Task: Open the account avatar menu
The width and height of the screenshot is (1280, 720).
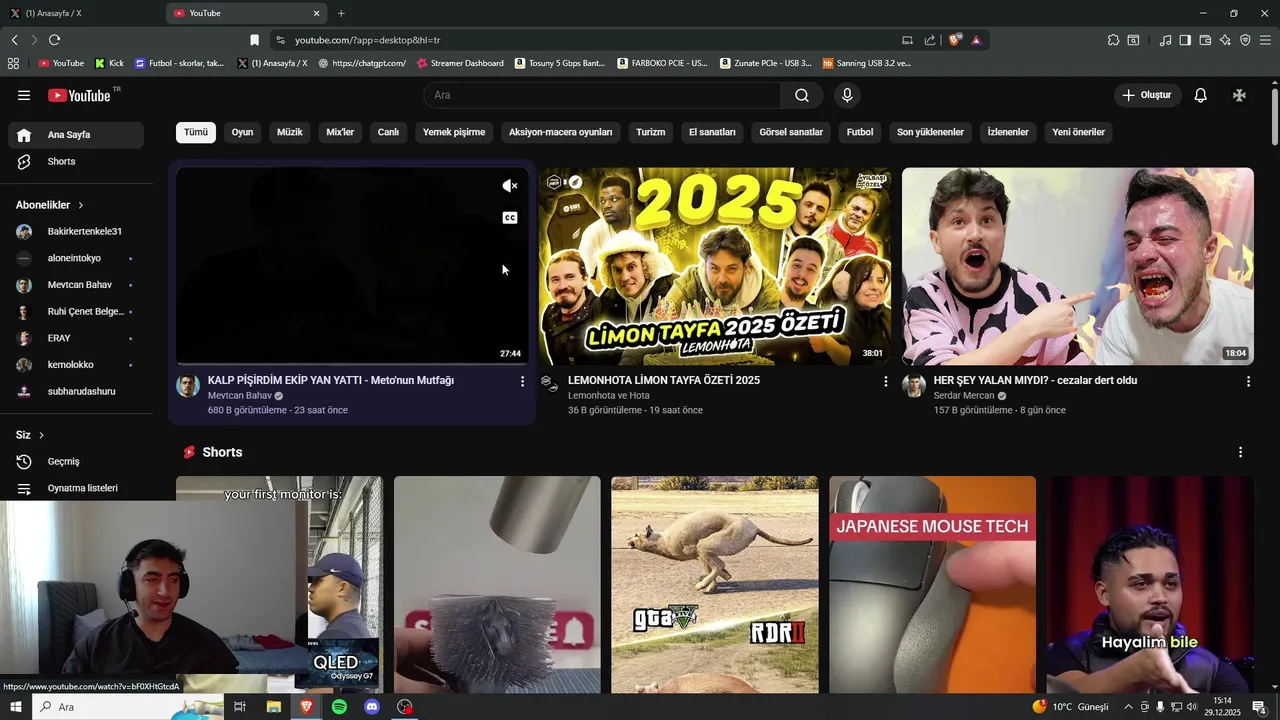Action: tap(1239, 95)
